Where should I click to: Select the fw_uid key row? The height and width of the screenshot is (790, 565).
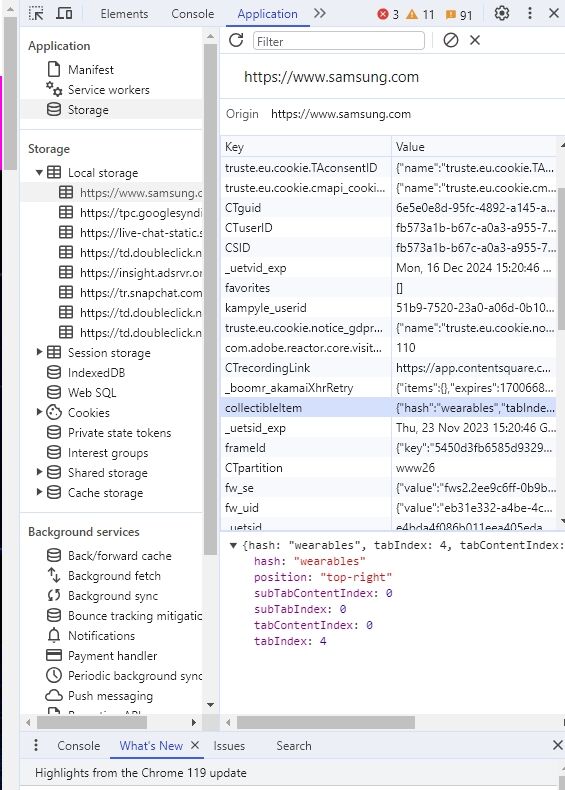coord(389,508)
